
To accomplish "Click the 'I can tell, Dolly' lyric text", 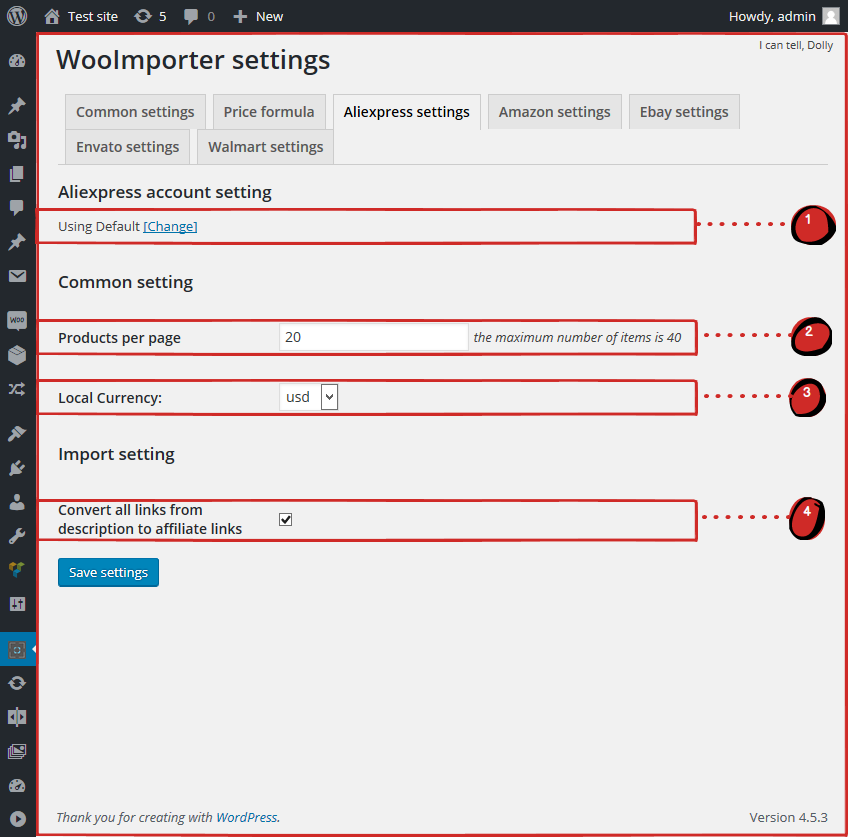I will (796, 45).
